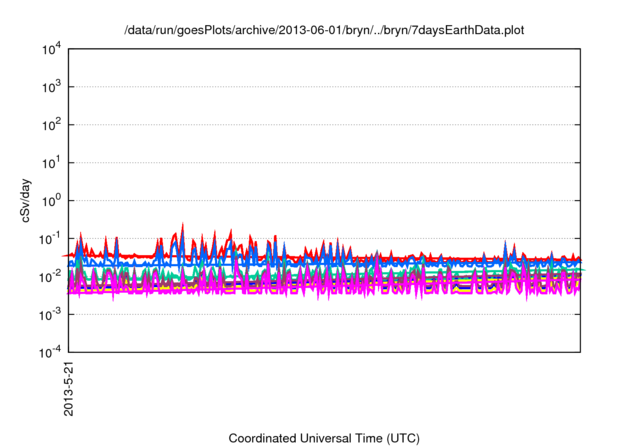Click the 10^0 y-axis tick label
The width and height of the screenshot is (640, 448).
[51, 200]
